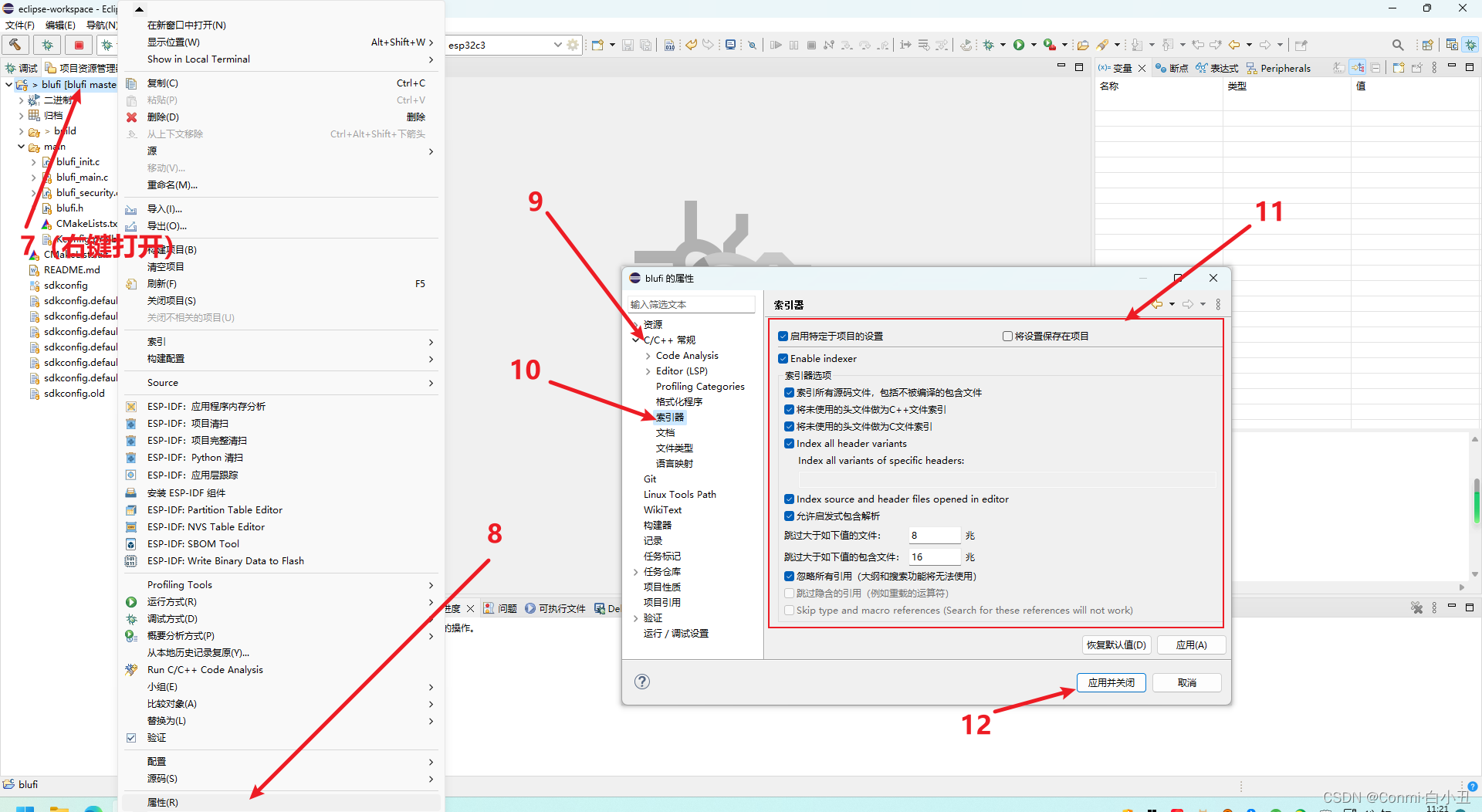Toggle Index all header variants checkbox

click(789, 444)
